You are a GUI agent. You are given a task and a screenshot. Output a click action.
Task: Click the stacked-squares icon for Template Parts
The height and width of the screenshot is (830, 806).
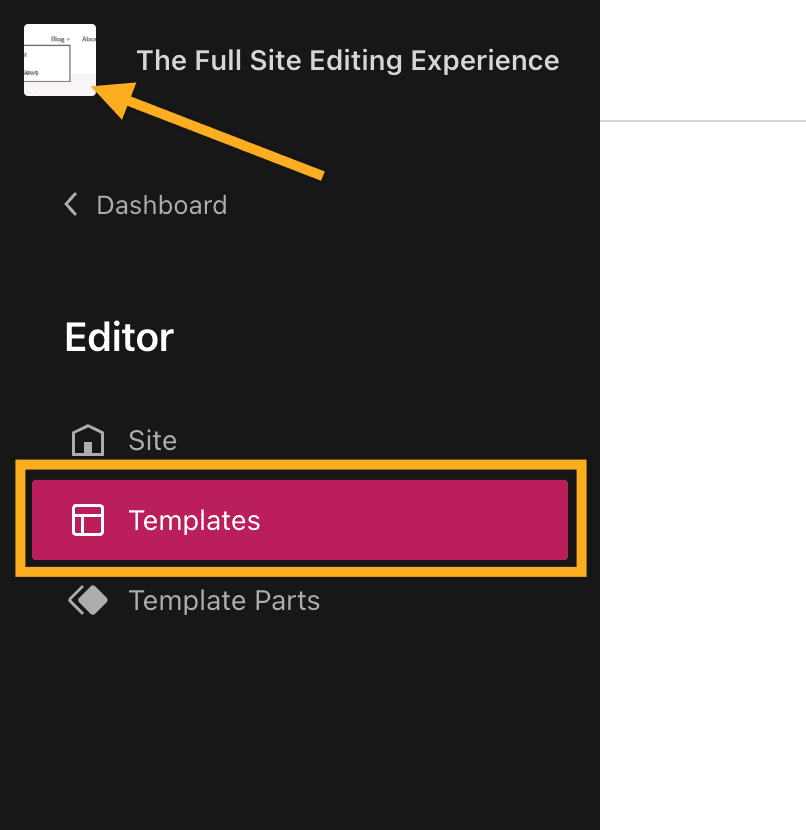pos(87,600)
